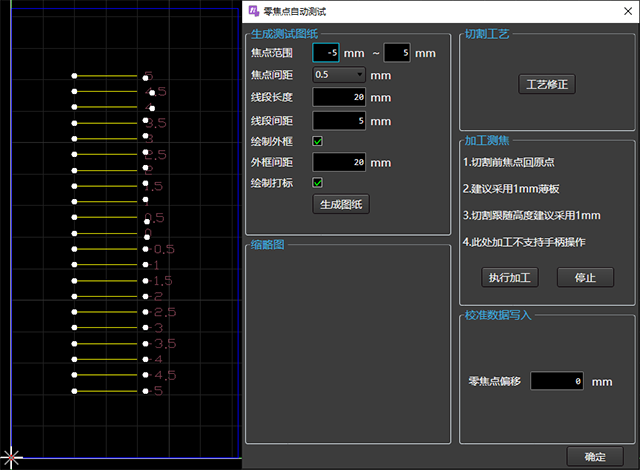Open the 焦点间距 dropdown showing 0.5
Image resolution: width=640 pixels, height=470 pixels.
(x=339, y=74)
